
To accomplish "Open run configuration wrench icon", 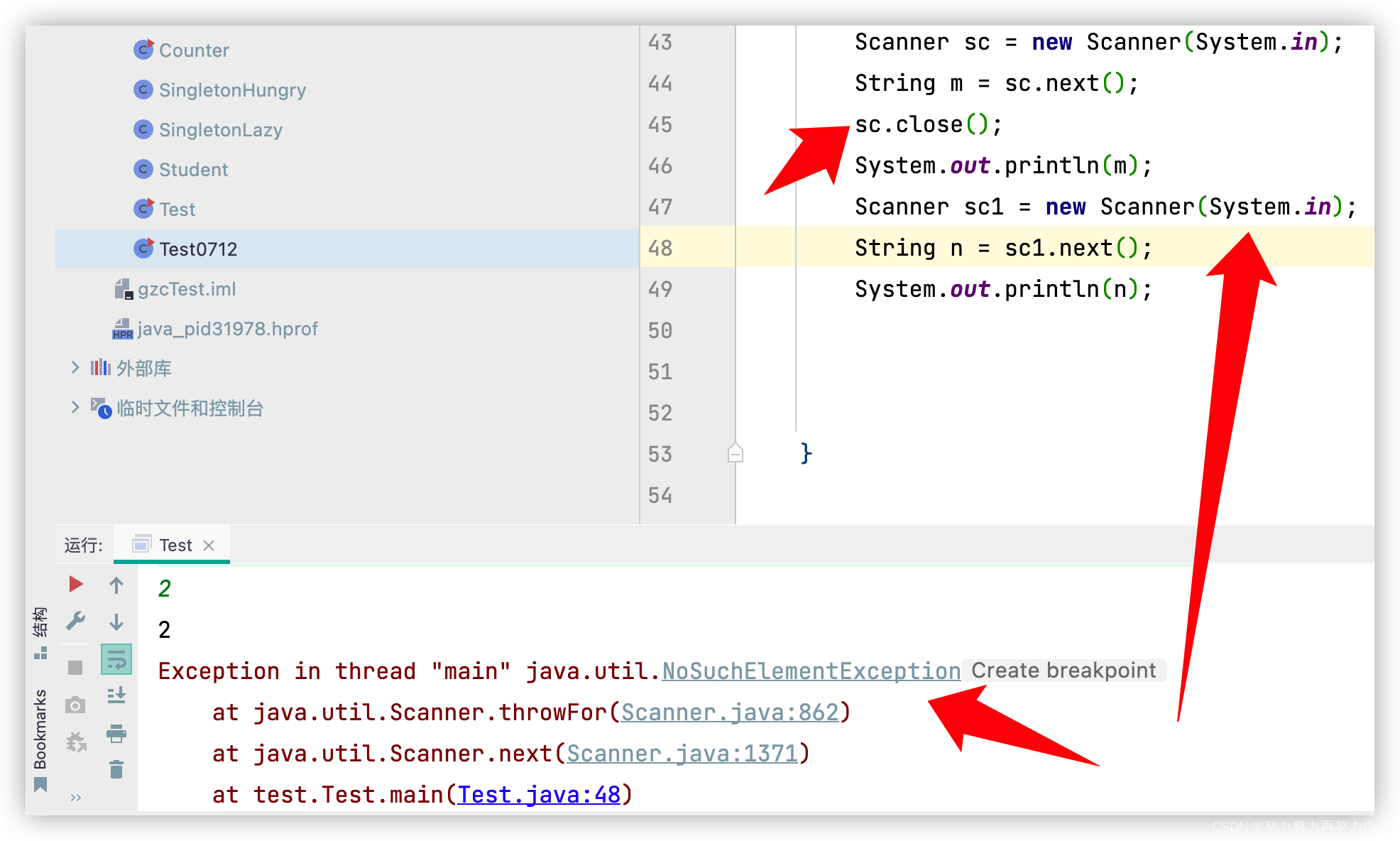I will 76,622.
